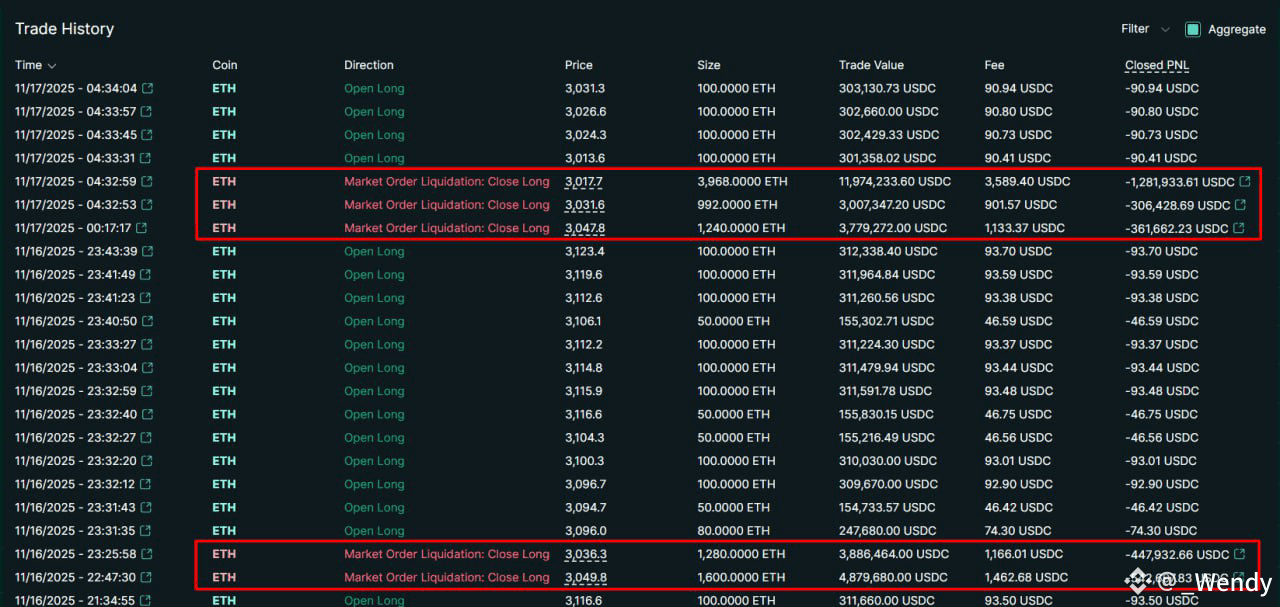
Task: Click the Trade Value column header
Action: click(871, 65)
